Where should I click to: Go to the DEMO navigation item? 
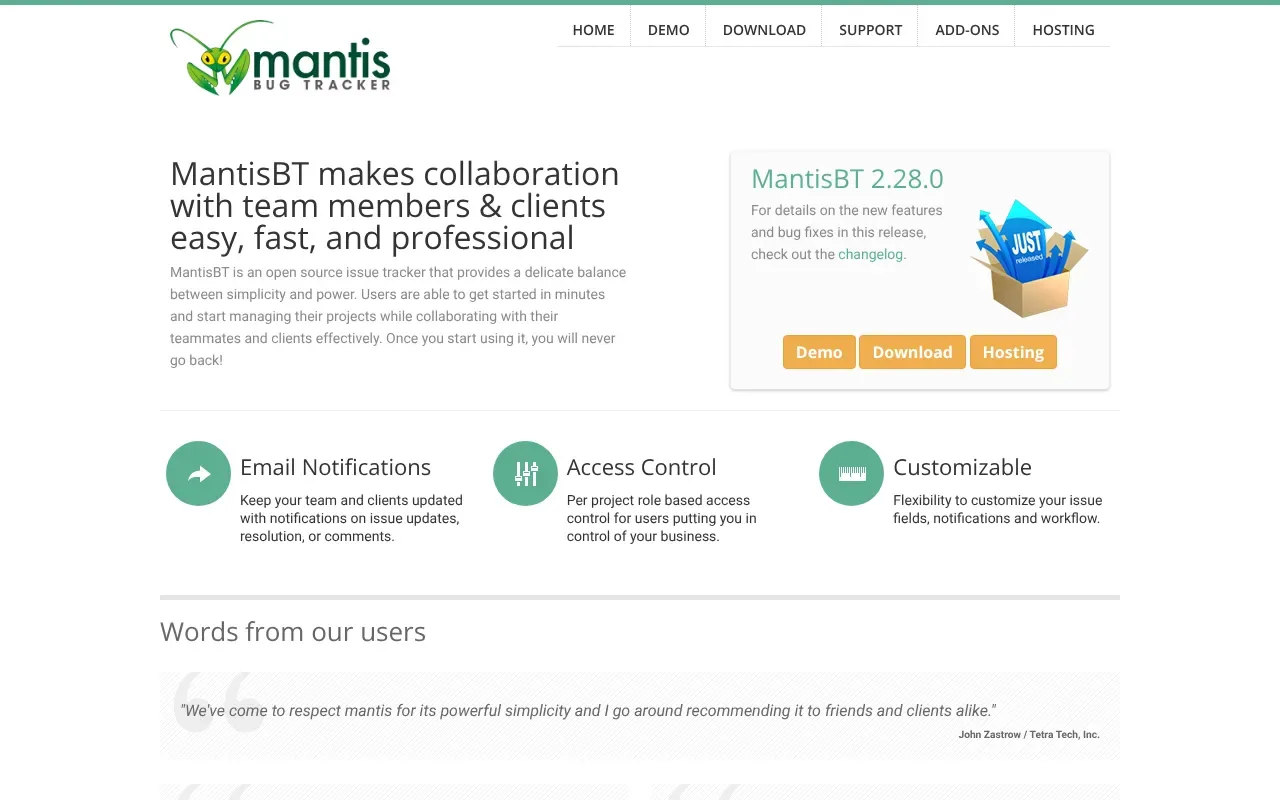pos(668,30)
